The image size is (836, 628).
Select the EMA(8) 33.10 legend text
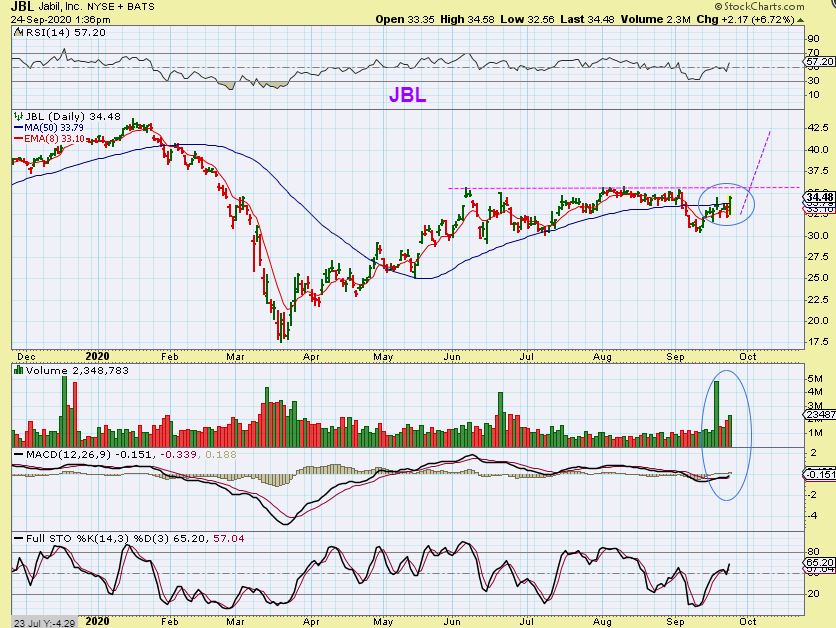click(54, 139)
